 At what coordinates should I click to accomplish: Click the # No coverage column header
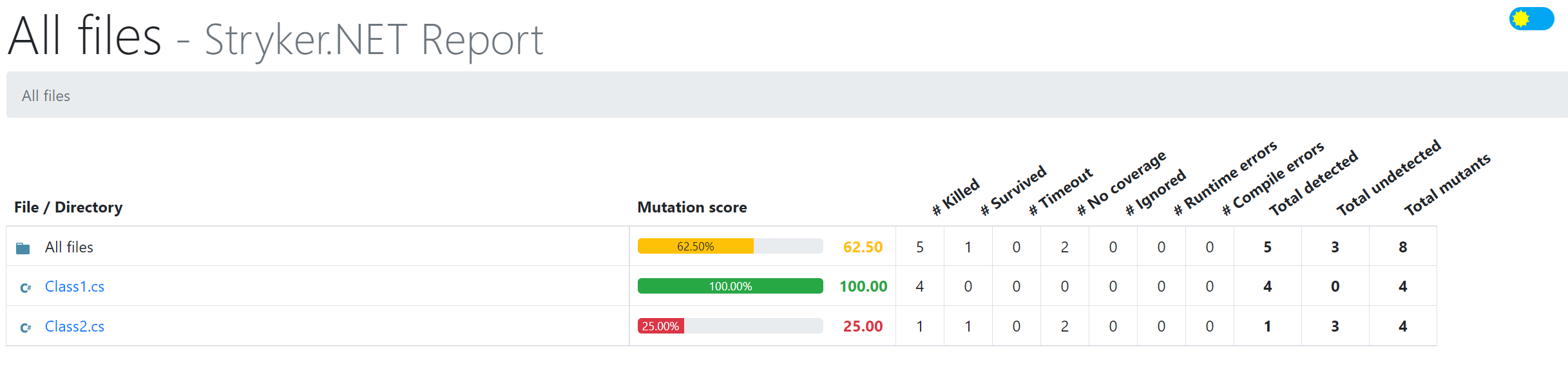[x=1122, y=183]
